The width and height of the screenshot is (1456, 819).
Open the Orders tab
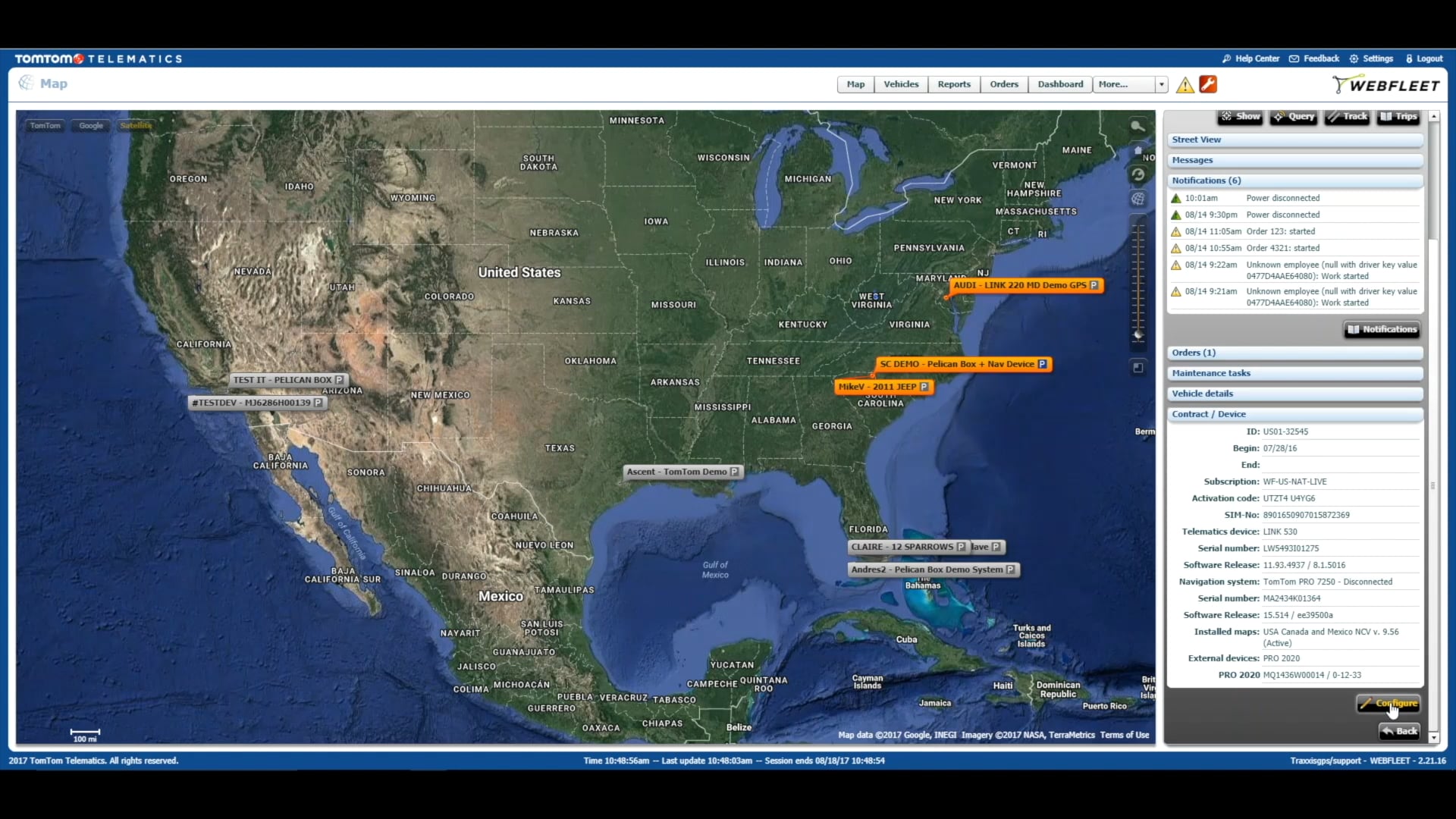[x=1004, y=84]
